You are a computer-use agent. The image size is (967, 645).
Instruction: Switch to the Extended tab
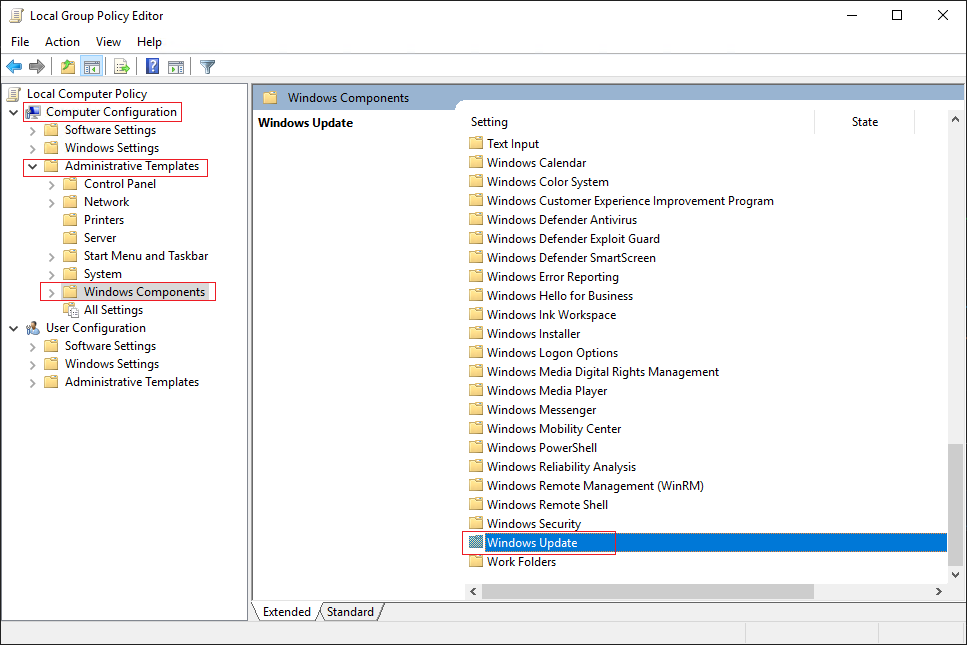click(287, 612)
